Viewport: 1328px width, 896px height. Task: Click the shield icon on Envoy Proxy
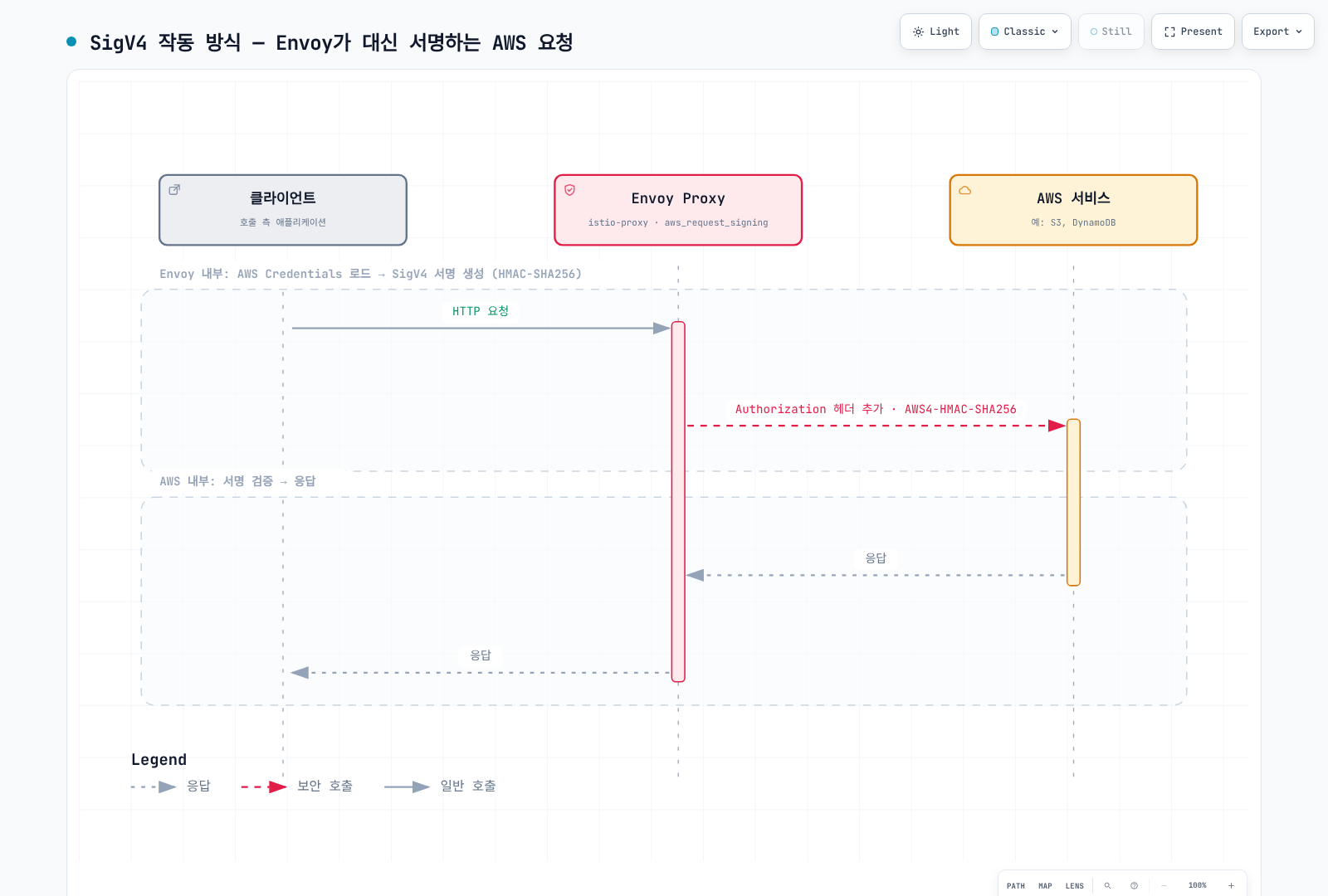coord(569,190)
